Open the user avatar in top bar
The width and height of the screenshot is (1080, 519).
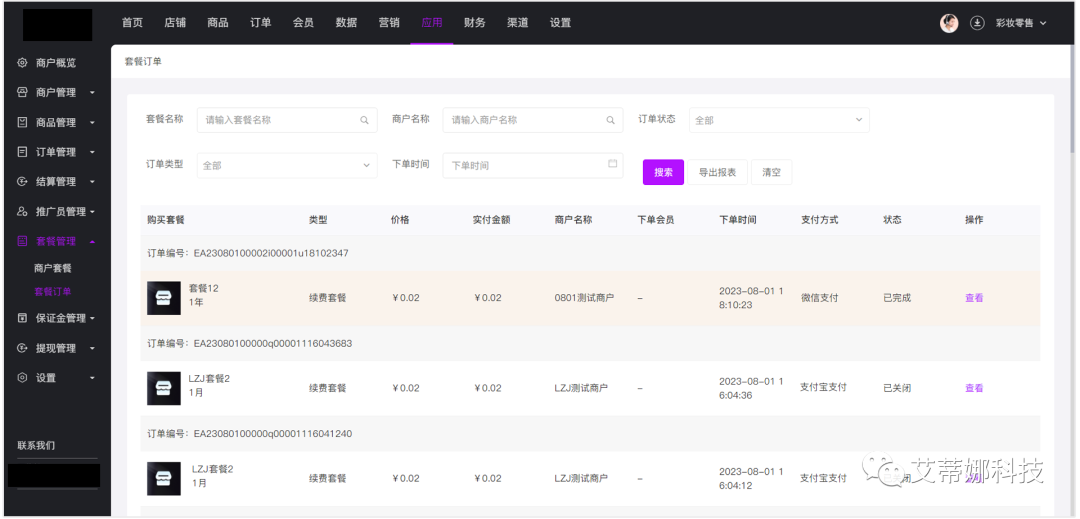tap(949, 23)
